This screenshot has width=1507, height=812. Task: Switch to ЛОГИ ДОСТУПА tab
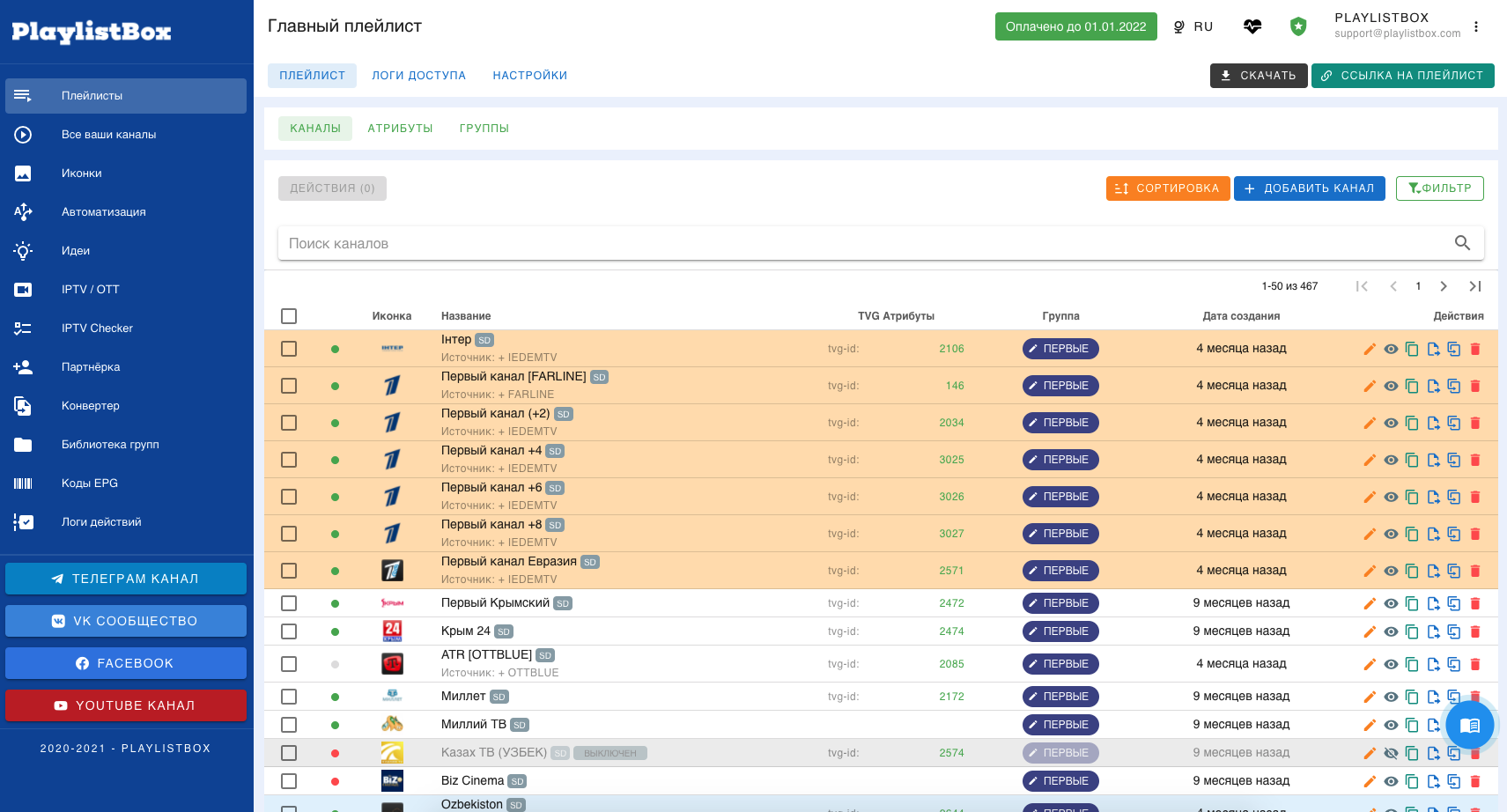[418, 76]
